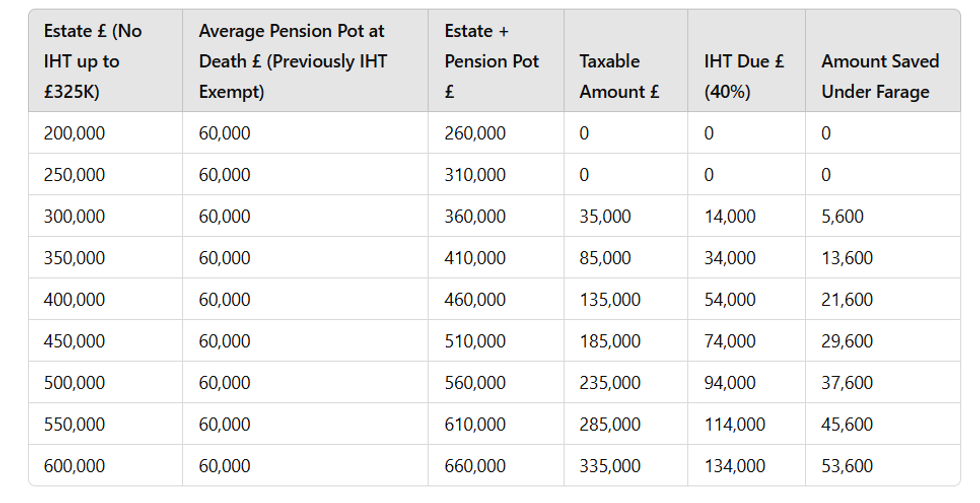The height and width of the screenshot is (503, 980).
Task: Click the 335,000 taxable amount cell
Action: (x=610, y=466)
